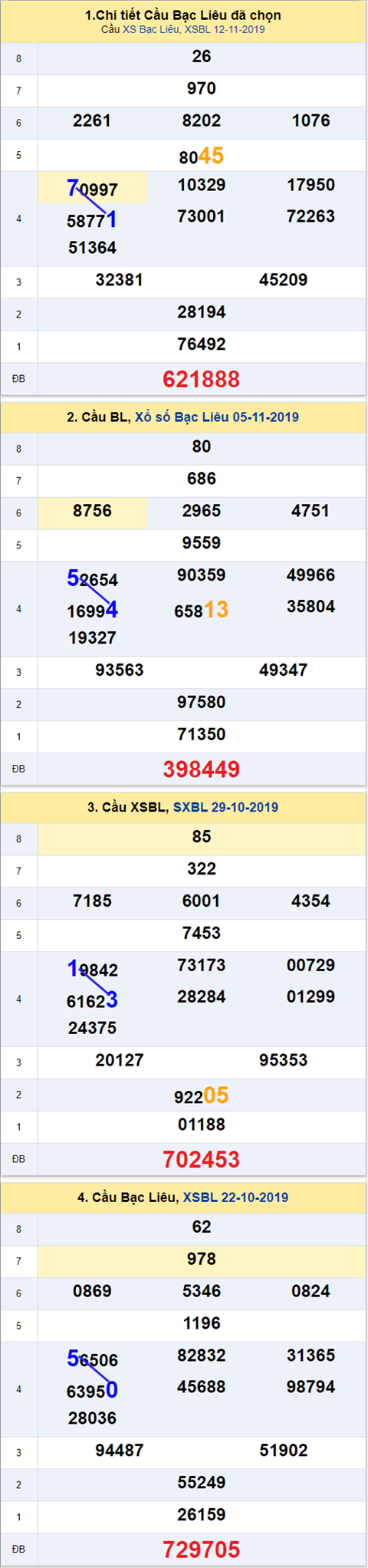Open 'Xổ số Bạc Liêu 05-11-2019' link
The width and height of the screenshot is (368, 1568).
[x=217, y=417]
